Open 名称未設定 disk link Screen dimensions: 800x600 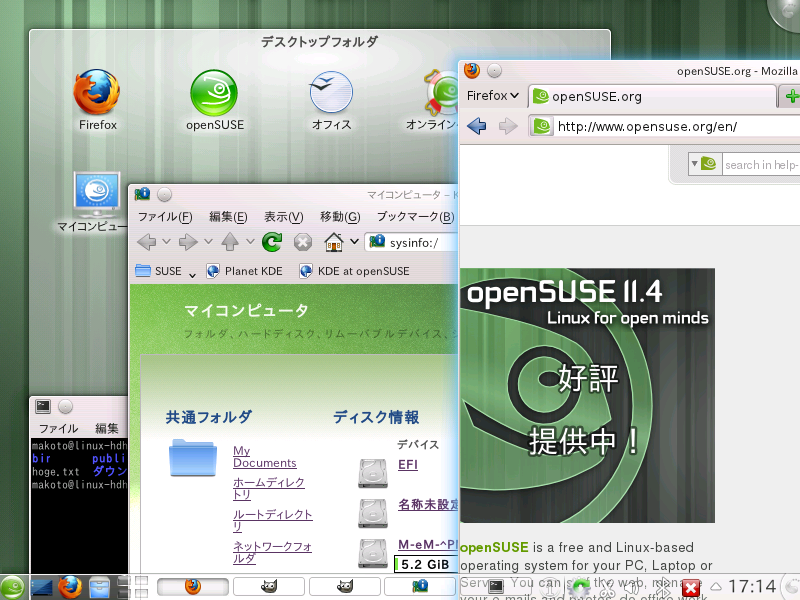(428, 505)
